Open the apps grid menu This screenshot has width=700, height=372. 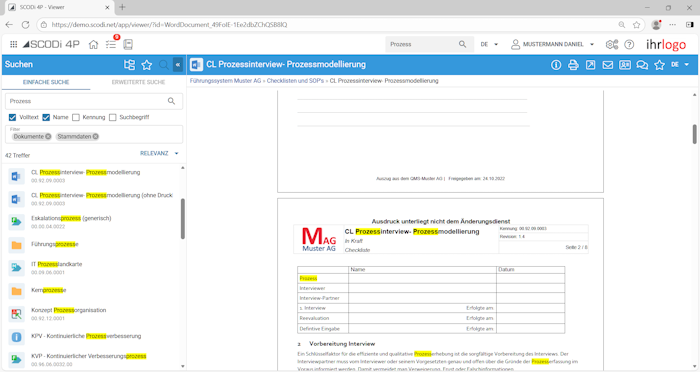[13, 44]
